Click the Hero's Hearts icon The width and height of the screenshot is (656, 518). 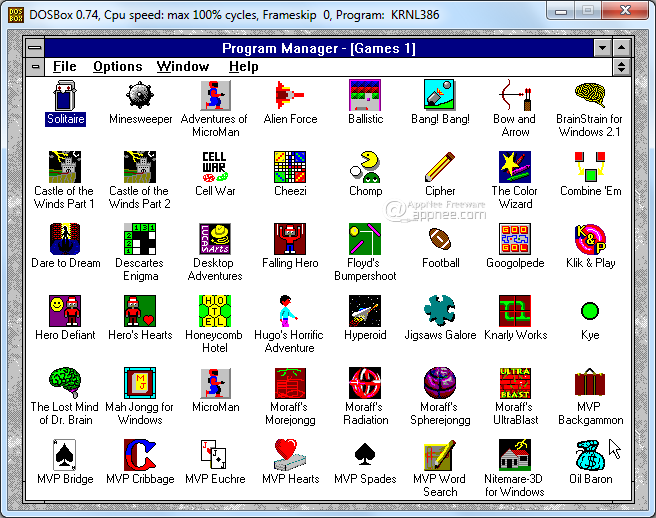click(x=140, y=311)
